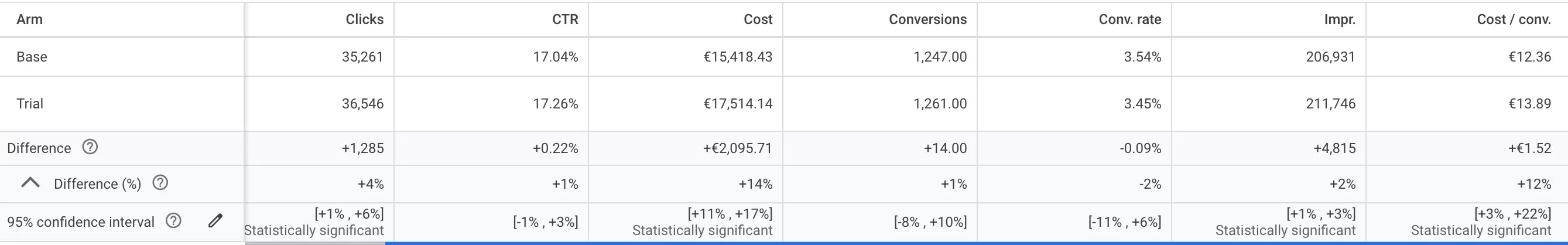Open help icon beside 95% confidence interval
Screen dimensions: 1568x245
point(173,220)
